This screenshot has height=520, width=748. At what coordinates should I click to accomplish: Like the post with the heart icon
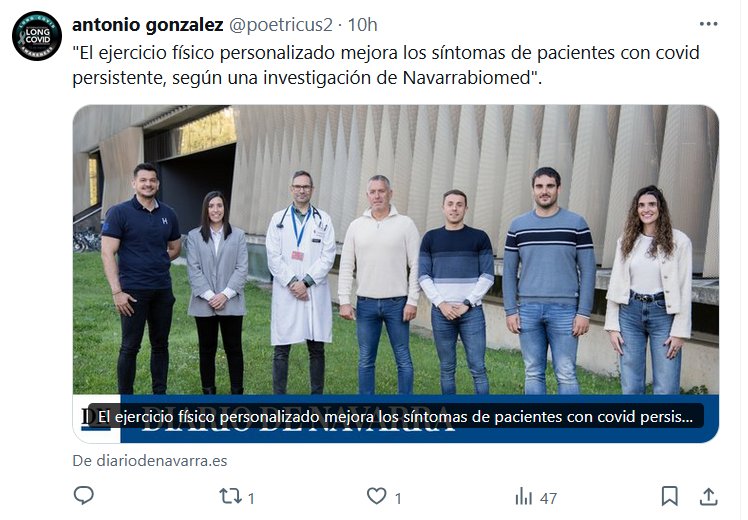coord(376,496)
